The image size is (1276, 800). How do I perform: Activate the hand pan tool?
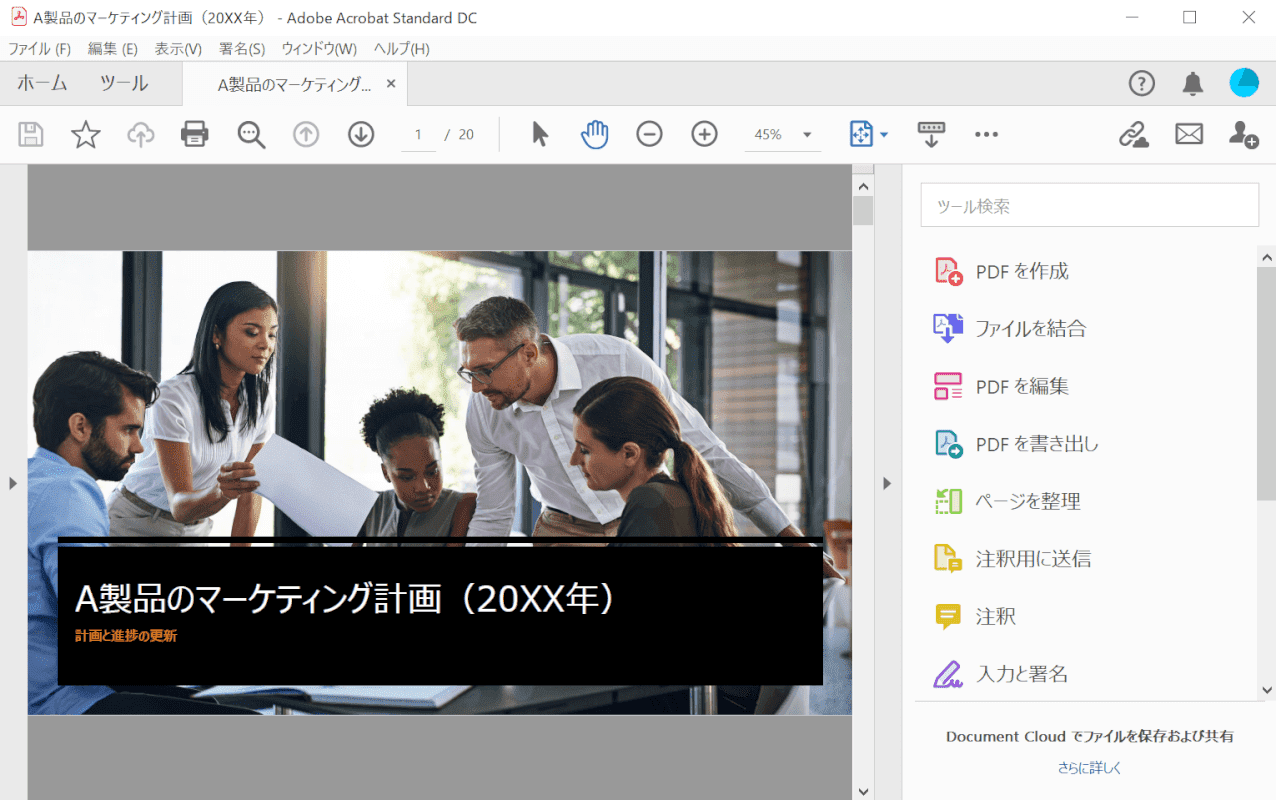click(595, 134)
